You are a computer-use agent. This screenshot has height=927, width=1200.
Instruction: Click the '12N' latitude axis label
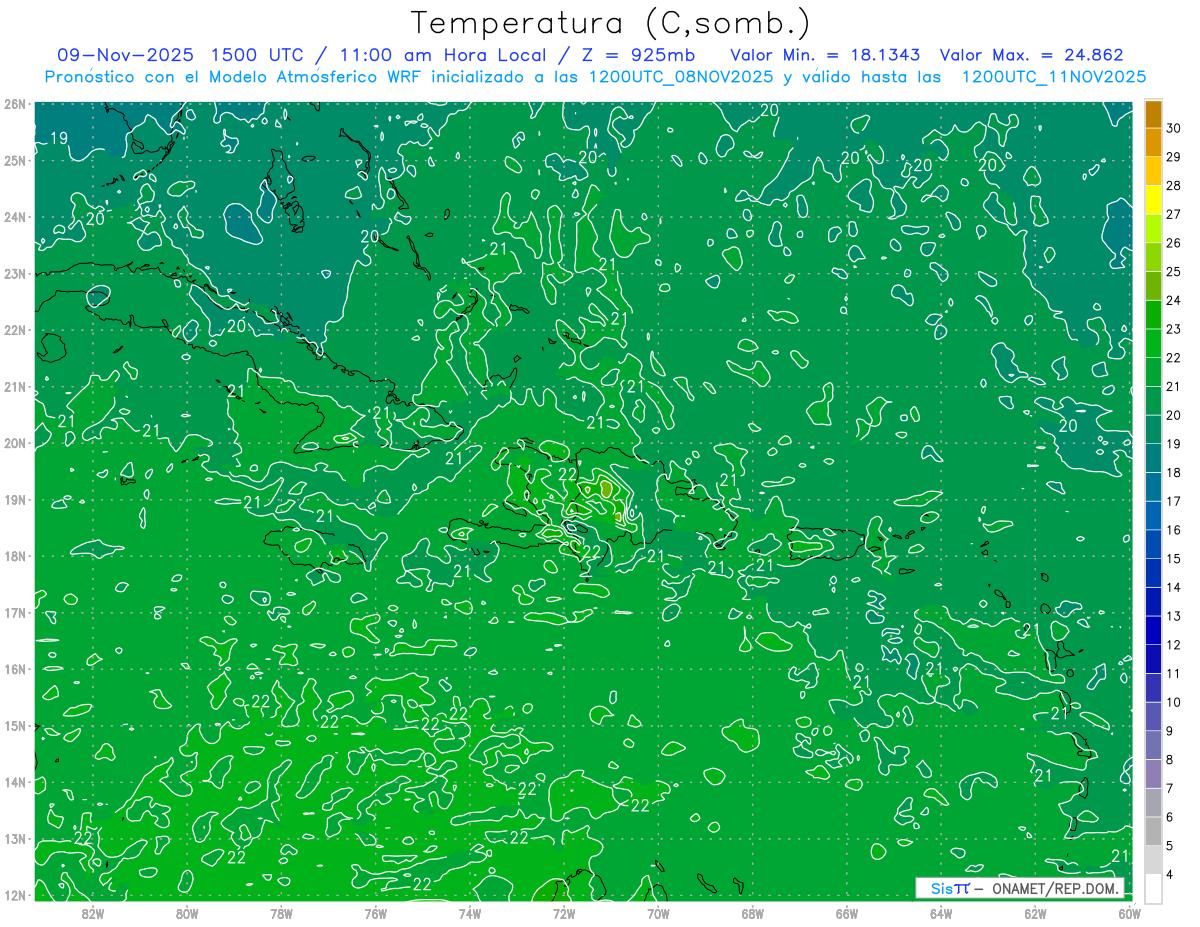15,895
